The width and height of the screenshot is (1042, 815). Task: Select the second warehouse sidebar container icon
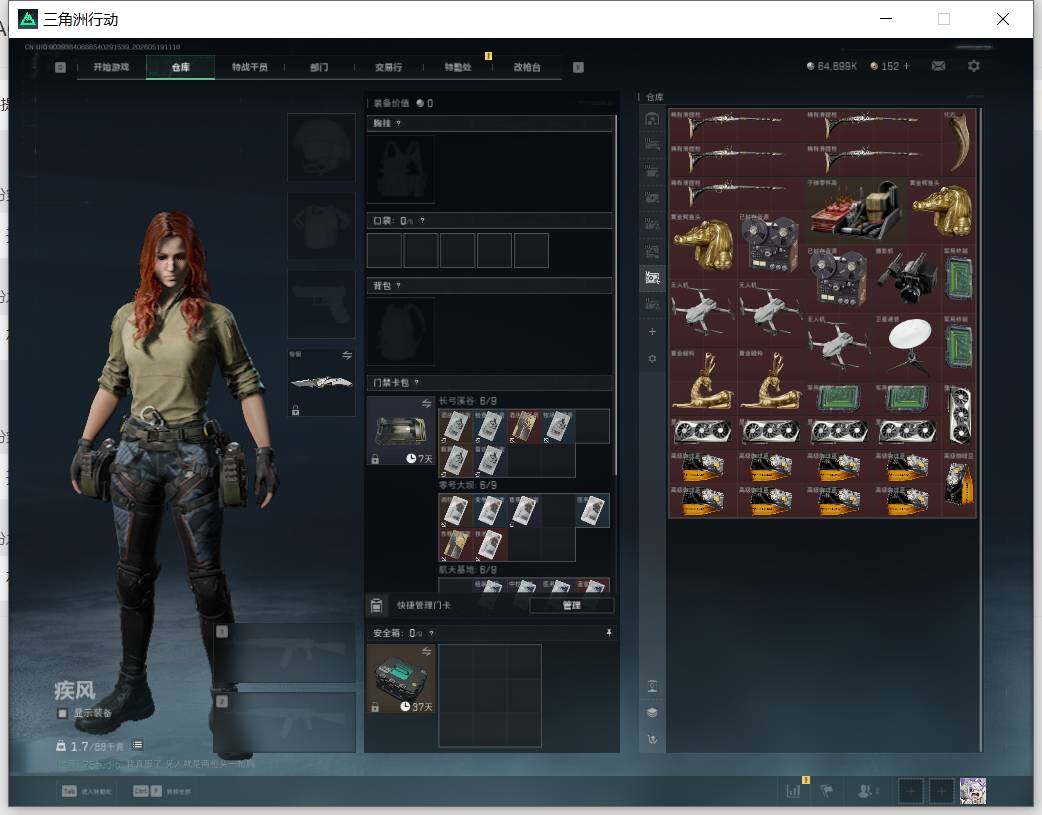tap(652, 144)
